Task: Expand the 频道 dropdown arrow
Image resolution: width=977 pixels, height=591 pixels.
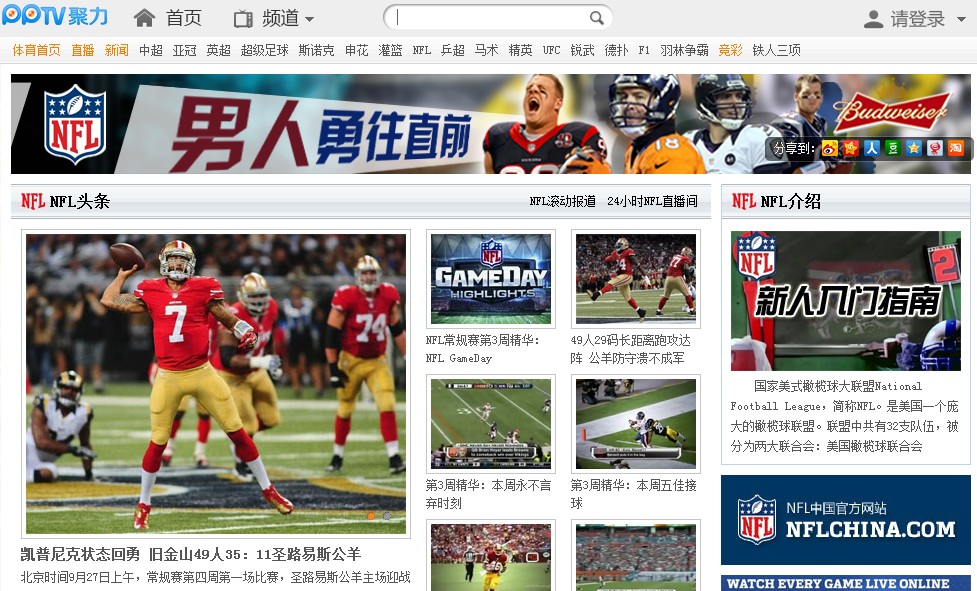Action: (309, 20)
